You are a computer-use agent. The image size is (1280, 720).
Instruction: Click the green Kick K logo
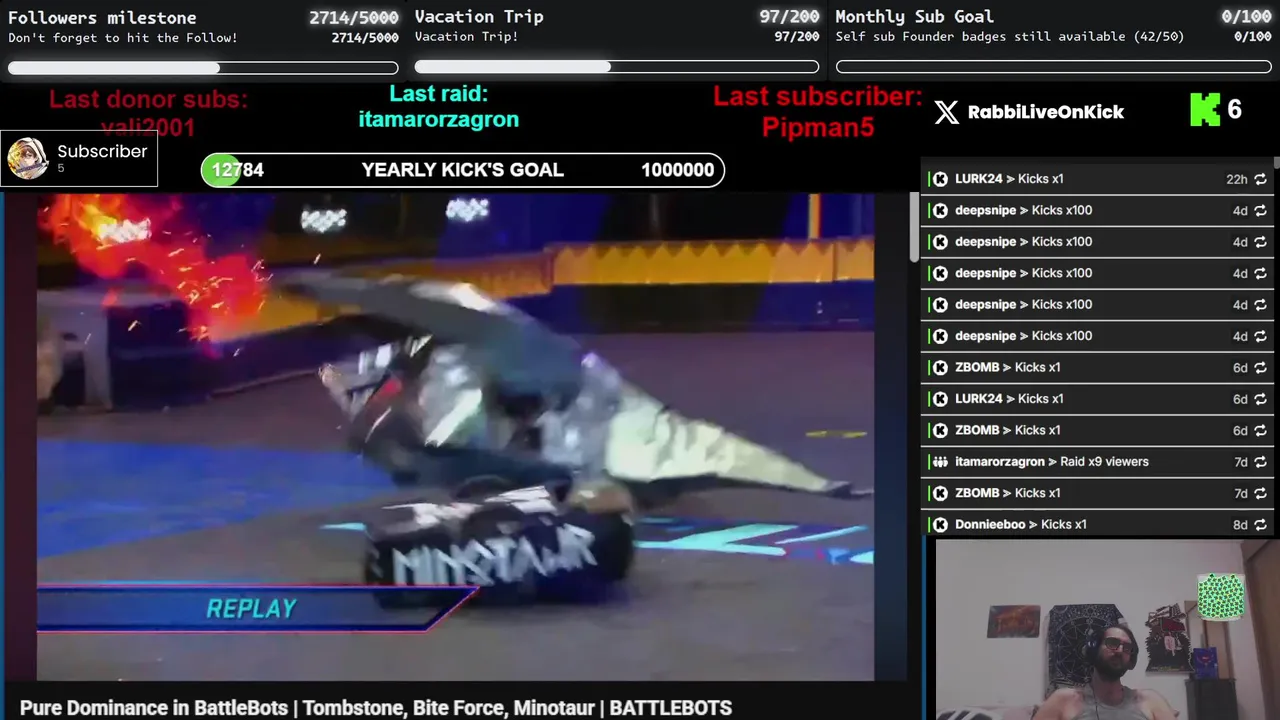point(1205,110)
